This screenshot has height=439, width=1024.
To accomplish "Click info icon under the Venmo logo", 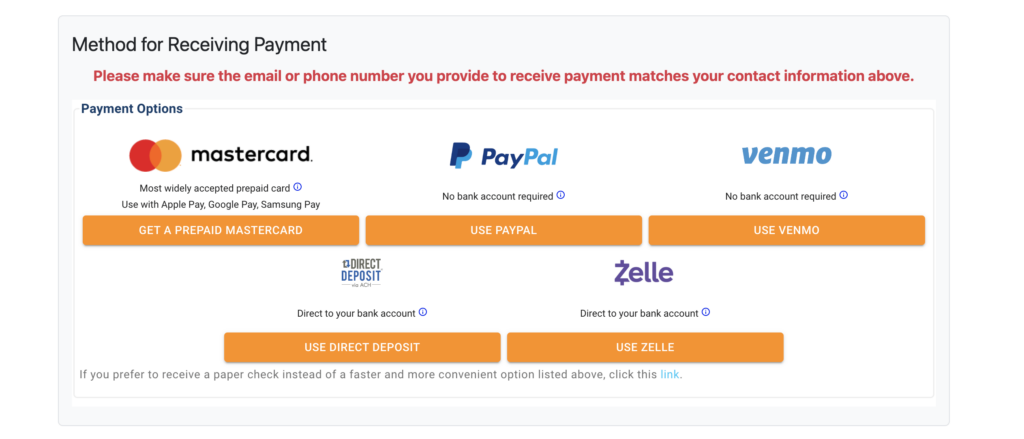I will pos(844,195).
